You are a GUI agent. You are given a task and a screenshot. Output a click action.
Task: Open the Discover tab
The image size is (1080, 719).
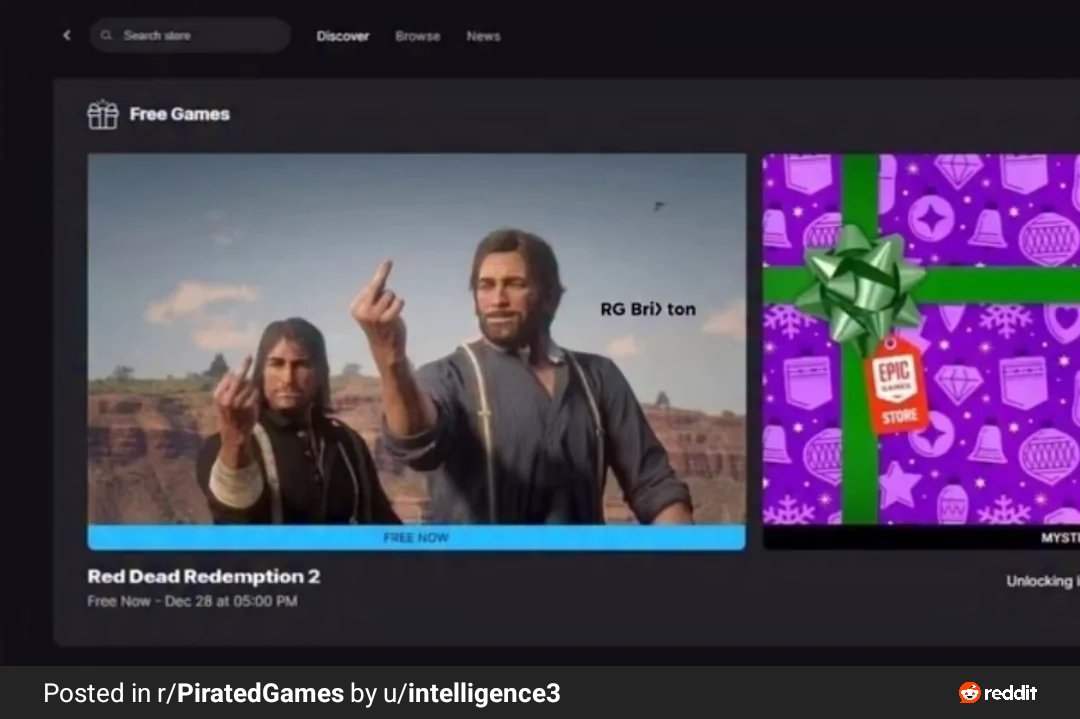(342, 36)
